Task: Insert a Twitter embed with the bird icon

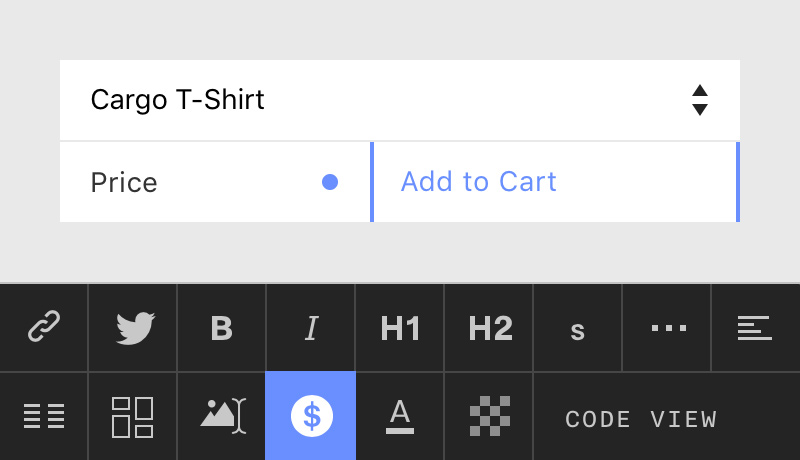Action: 133,327
